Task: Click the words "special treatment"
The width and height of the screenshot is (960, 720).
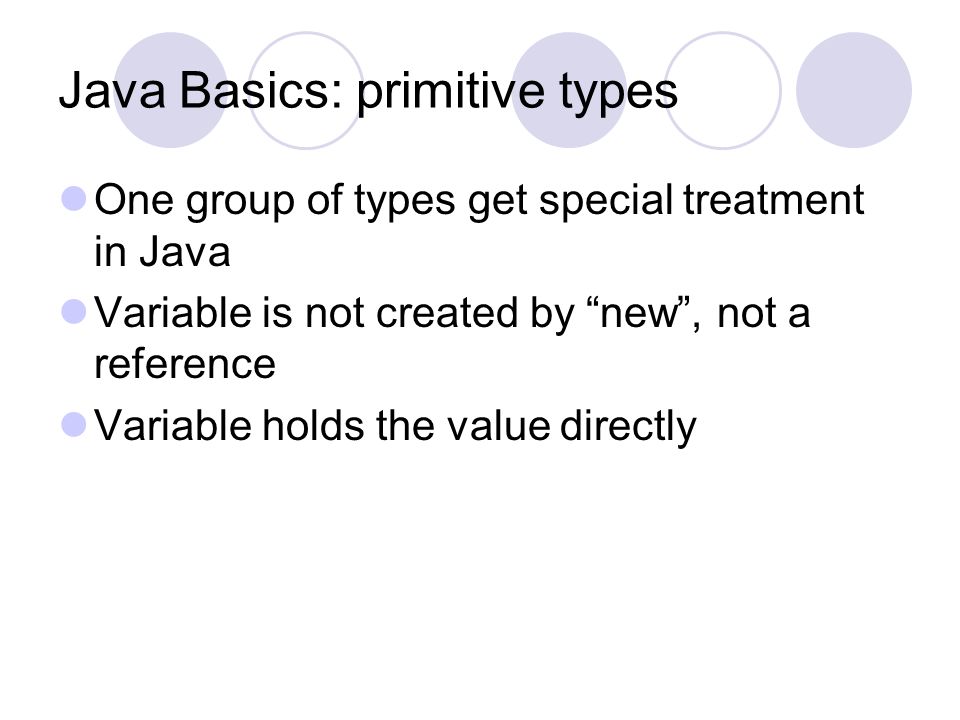Action: [702, 201]
